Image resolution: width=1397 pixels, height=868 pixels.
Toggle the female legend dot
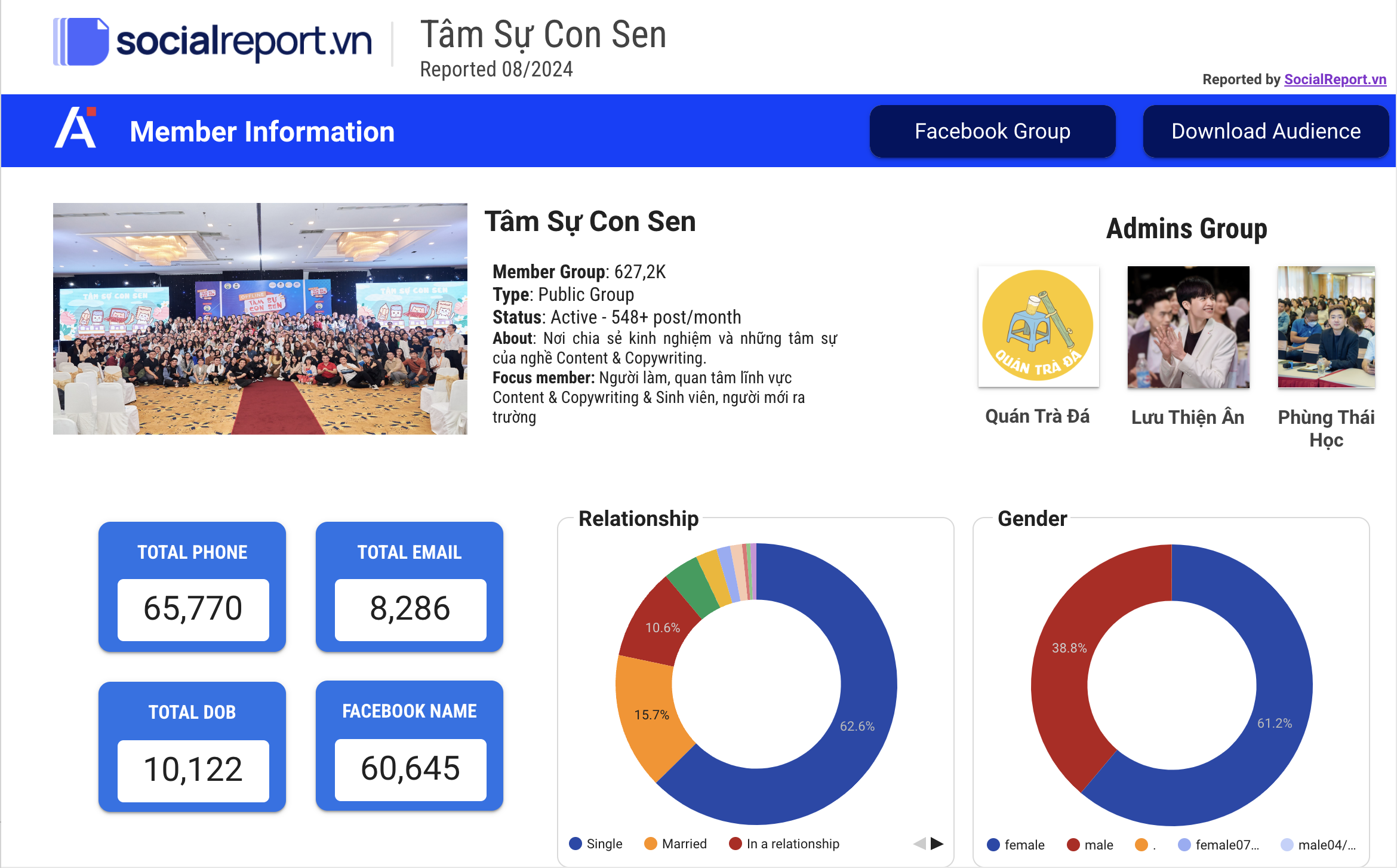pos(993,845)
